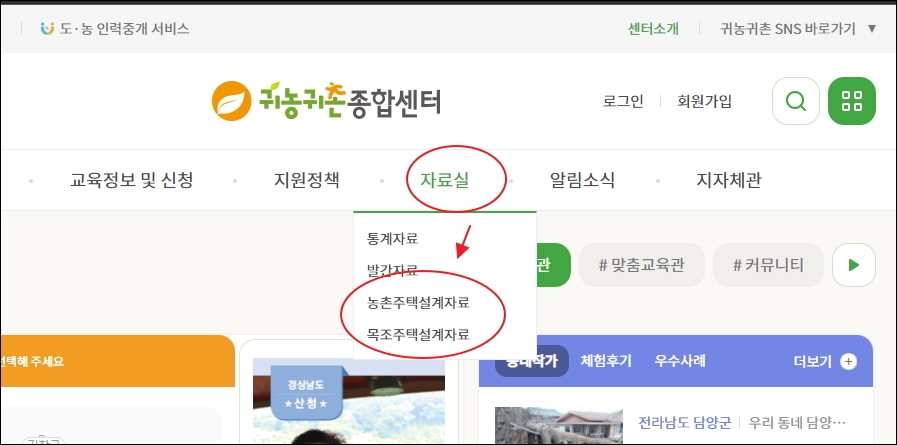Open the search magnifier icon
897x445 pixels.
click(796, 101)
